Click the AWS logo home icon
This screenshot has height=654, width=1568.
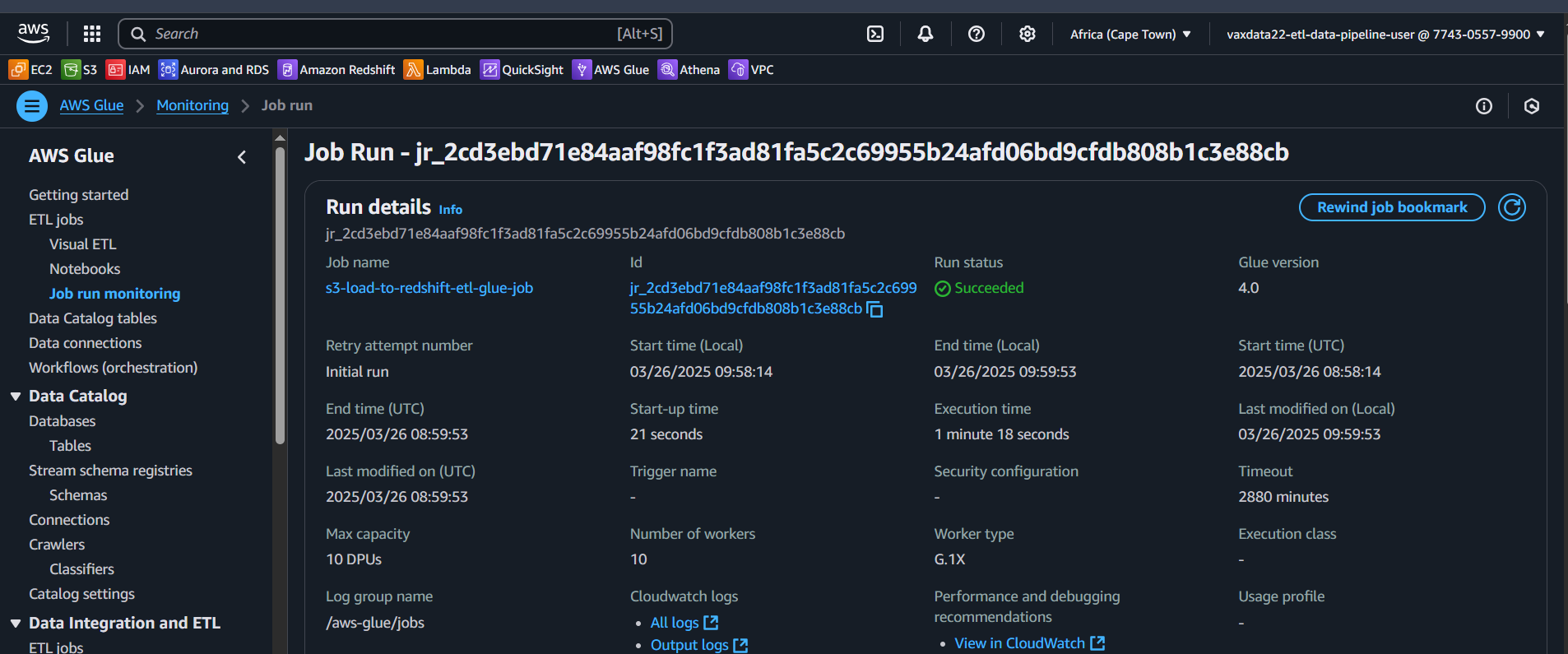click(x=33, y=33)
